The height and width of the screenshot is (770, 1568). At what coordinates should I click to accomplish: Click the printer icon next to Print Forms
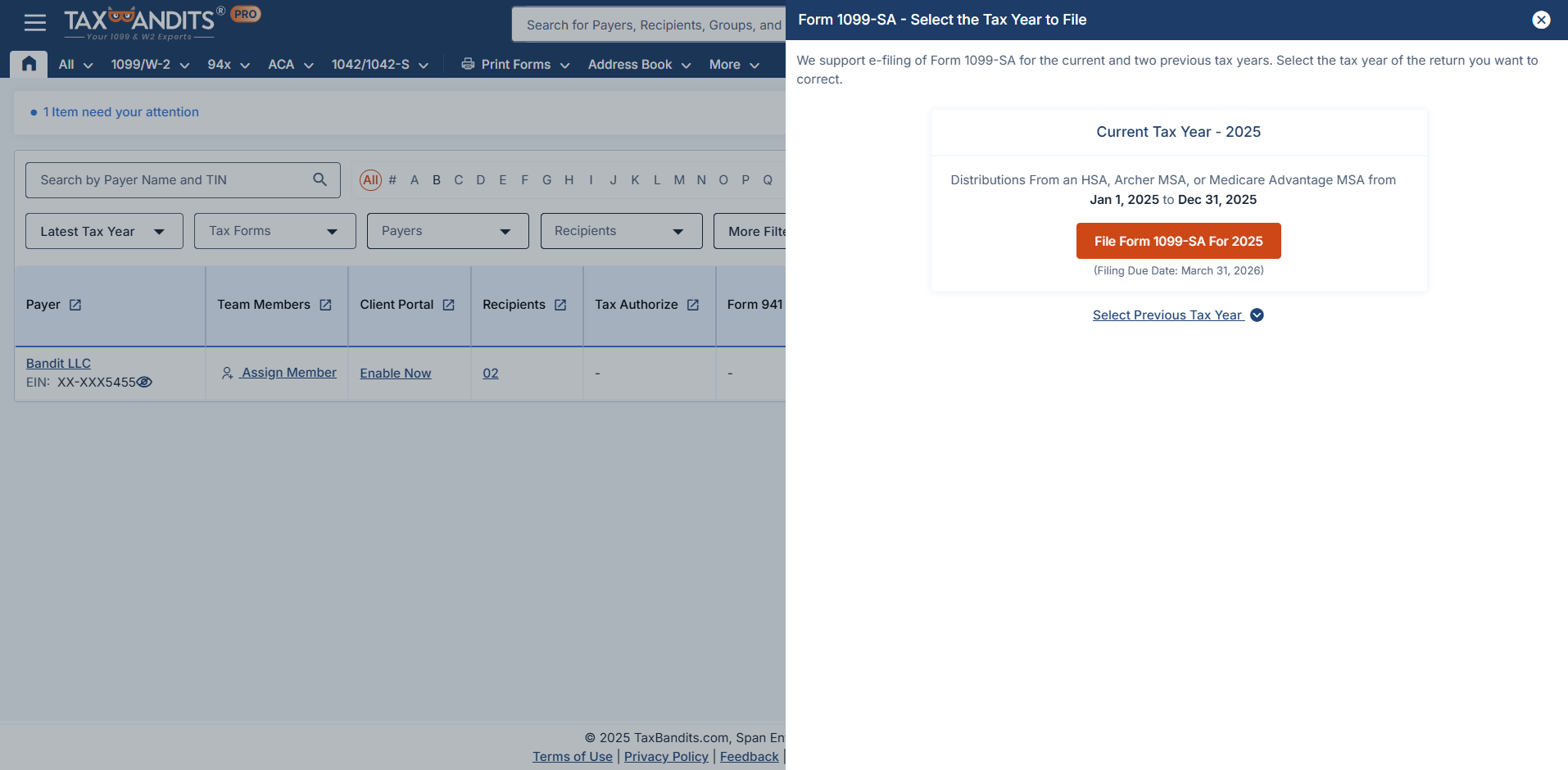[467, 64]
